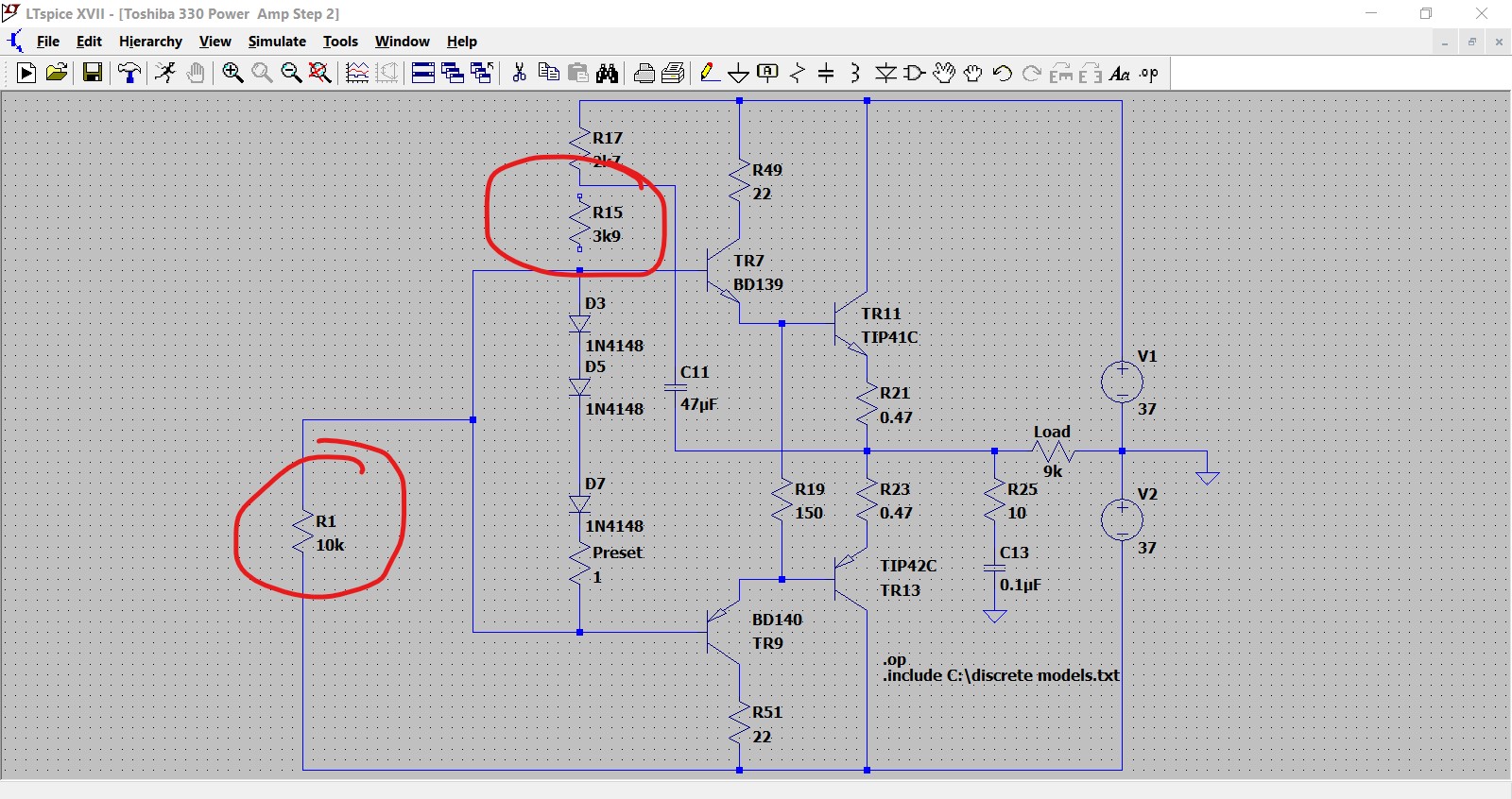This screenshot has width=1512, height=799.
Task: Open the Edit menu
Action: pyautogui.click(x=89, y=42)
